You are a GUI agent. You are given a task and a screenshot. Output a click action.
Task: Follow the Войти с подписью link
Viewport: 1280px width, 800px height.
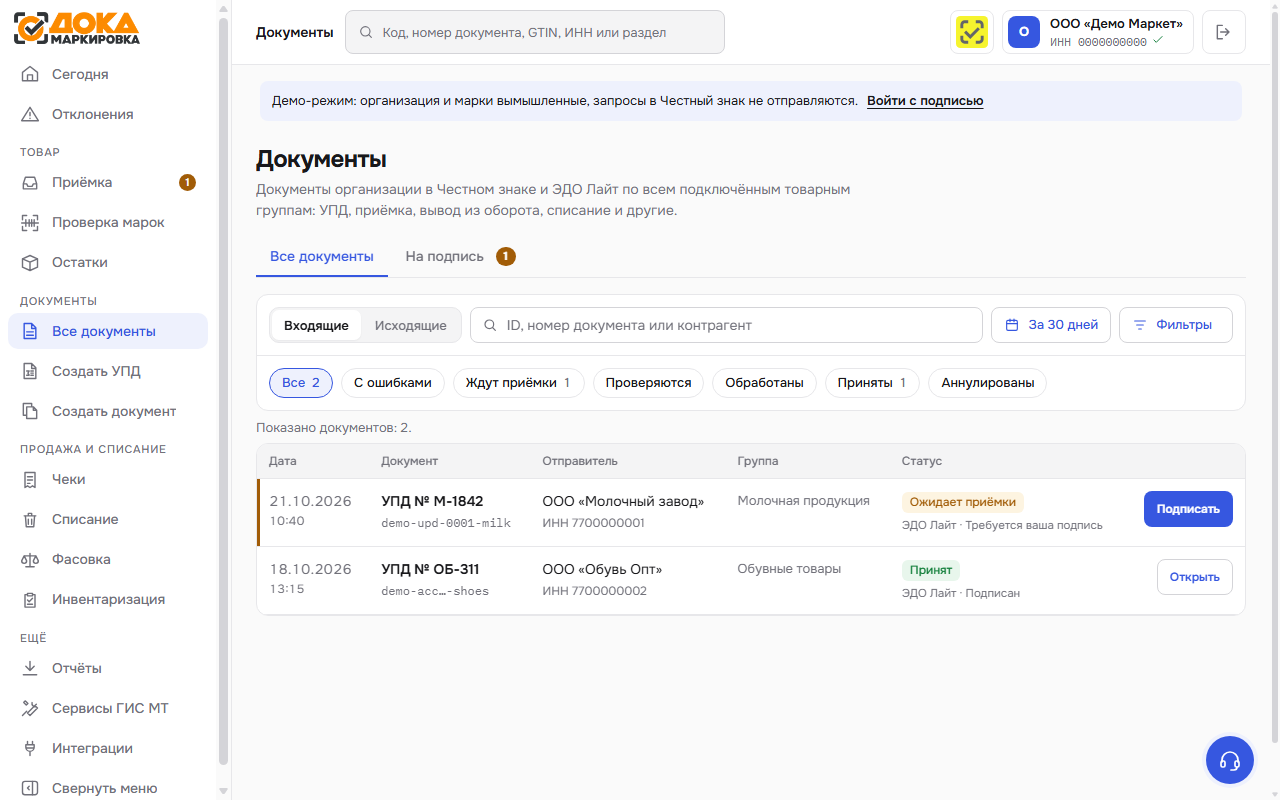(x=925, y=101)
